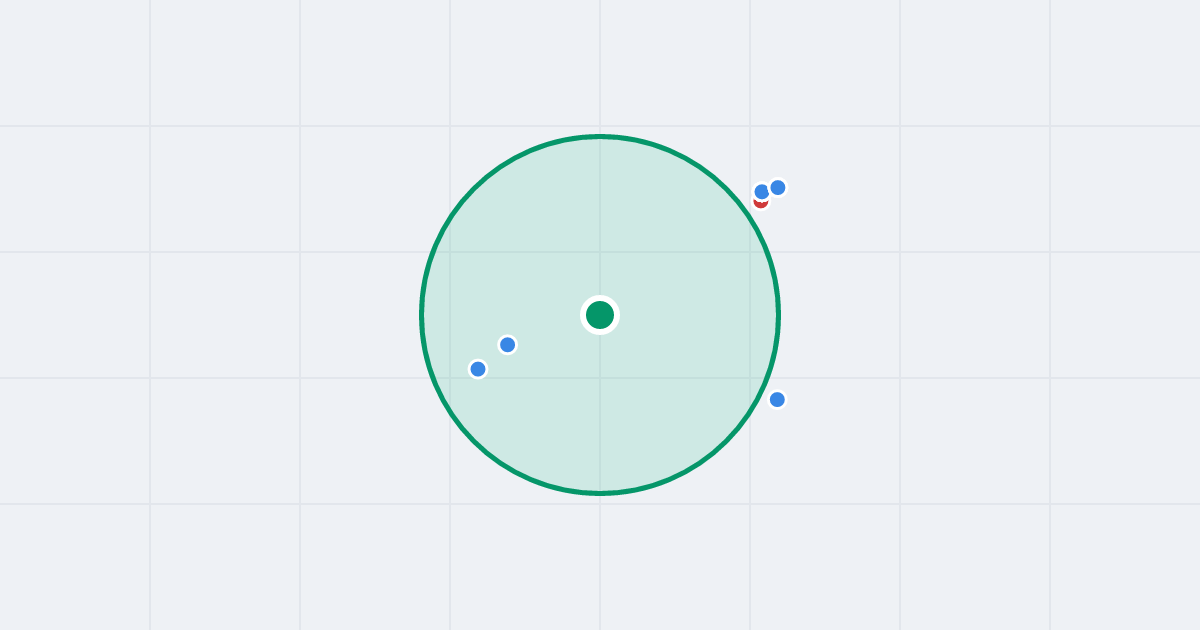
Task: Choose the inside blue dot farthest from the center
Action: coord(478,369)
